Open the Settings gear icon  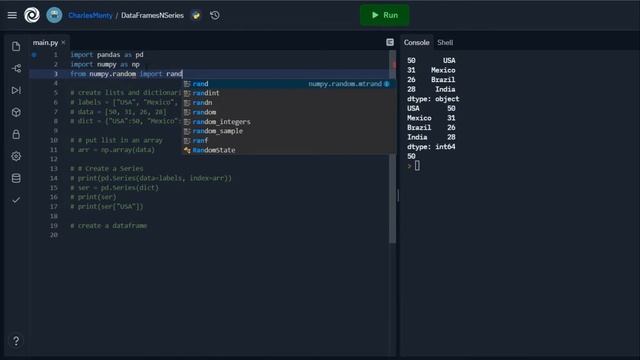click(16, 156)
